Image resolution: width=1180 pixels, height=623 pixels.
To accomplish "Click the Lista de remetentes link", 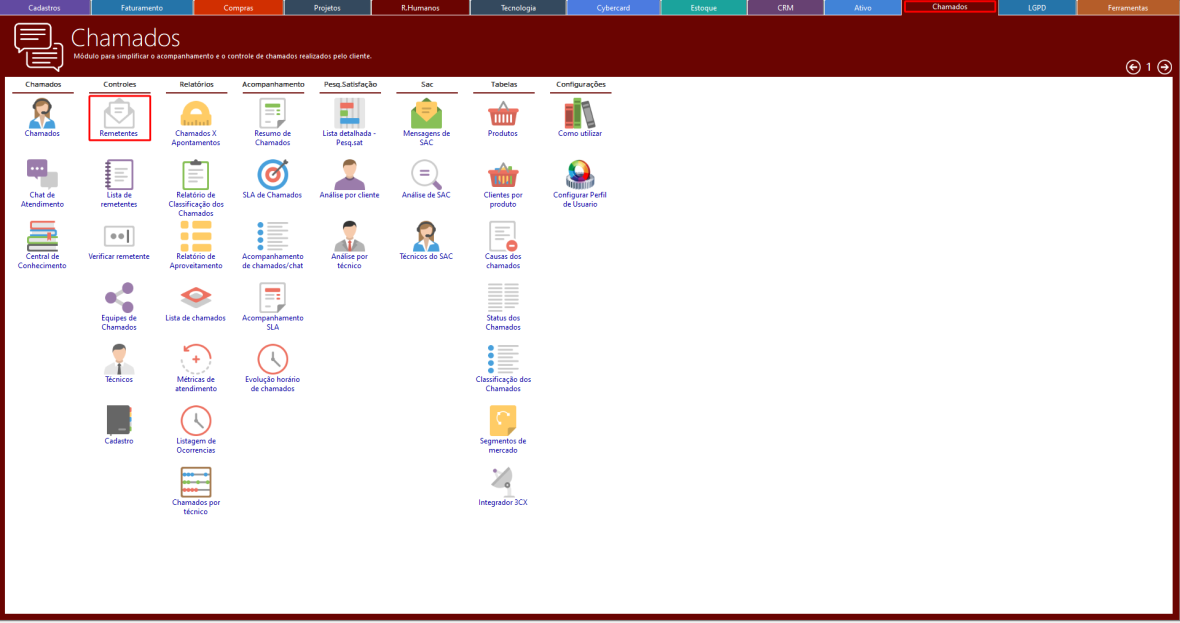I will pos(119,199).
